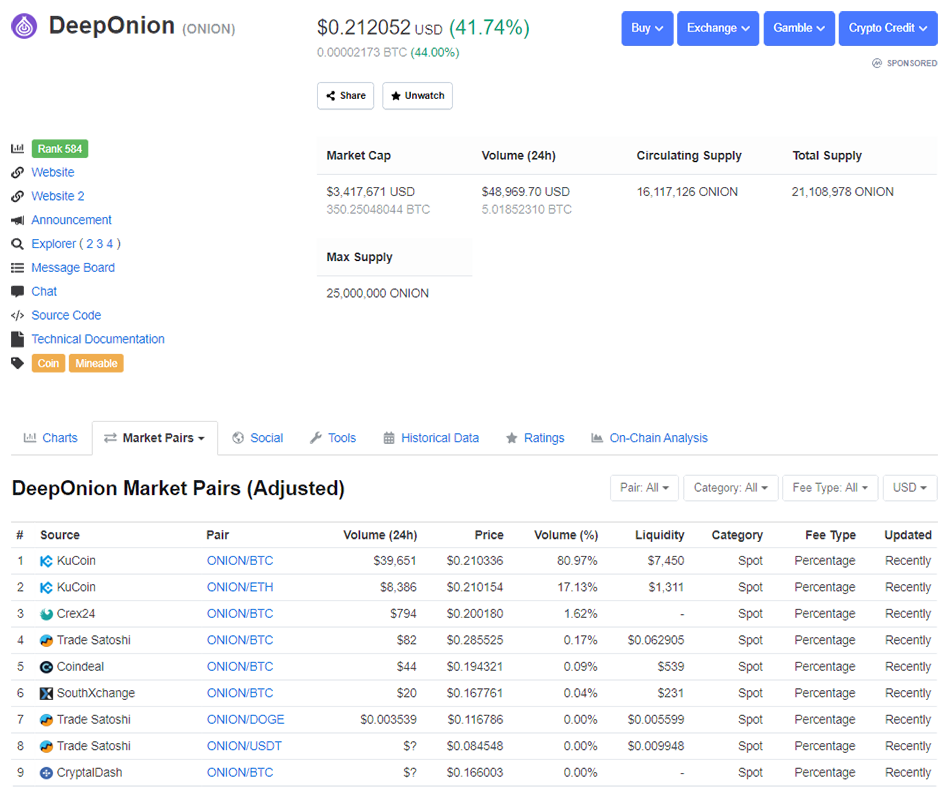Click the code brackets icon beside Source Code

tap(18, 316)
